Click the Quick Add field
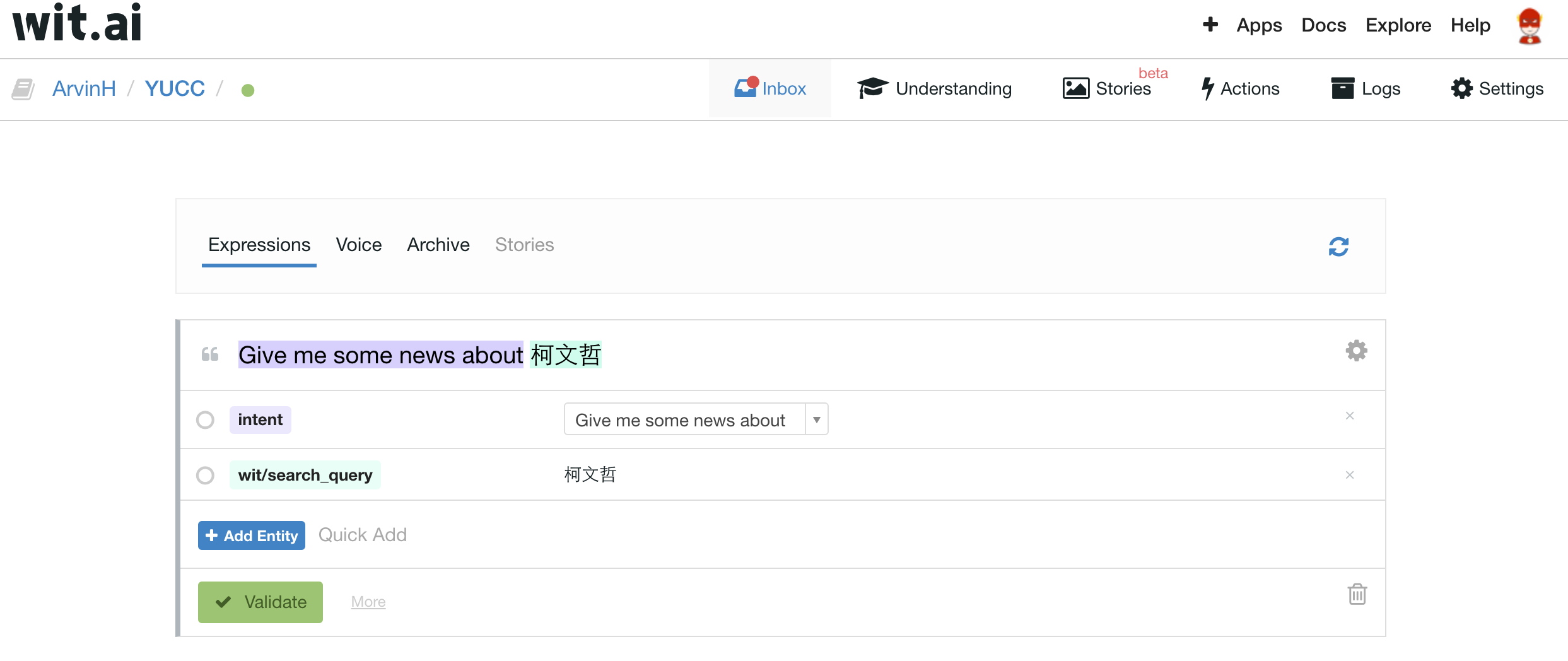1568x661 pixels. tap(363, 535)
